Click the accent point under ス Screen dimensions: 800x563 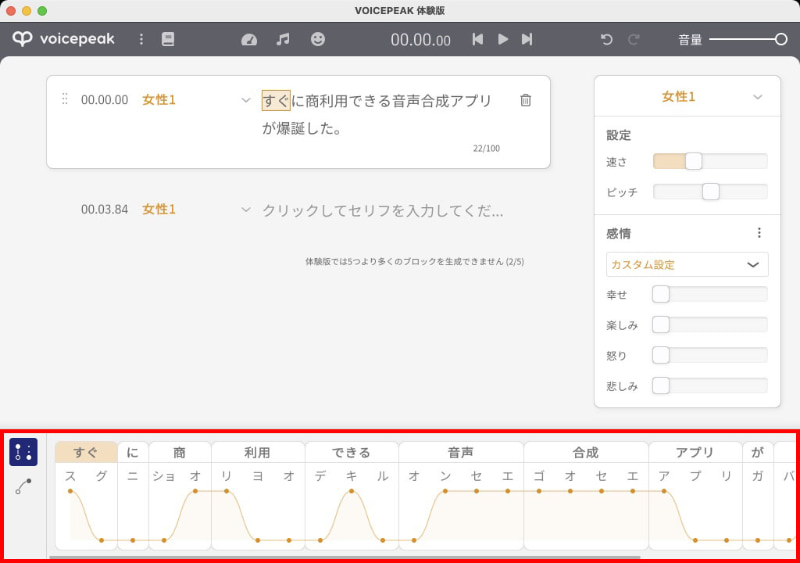tap(70, 491)
